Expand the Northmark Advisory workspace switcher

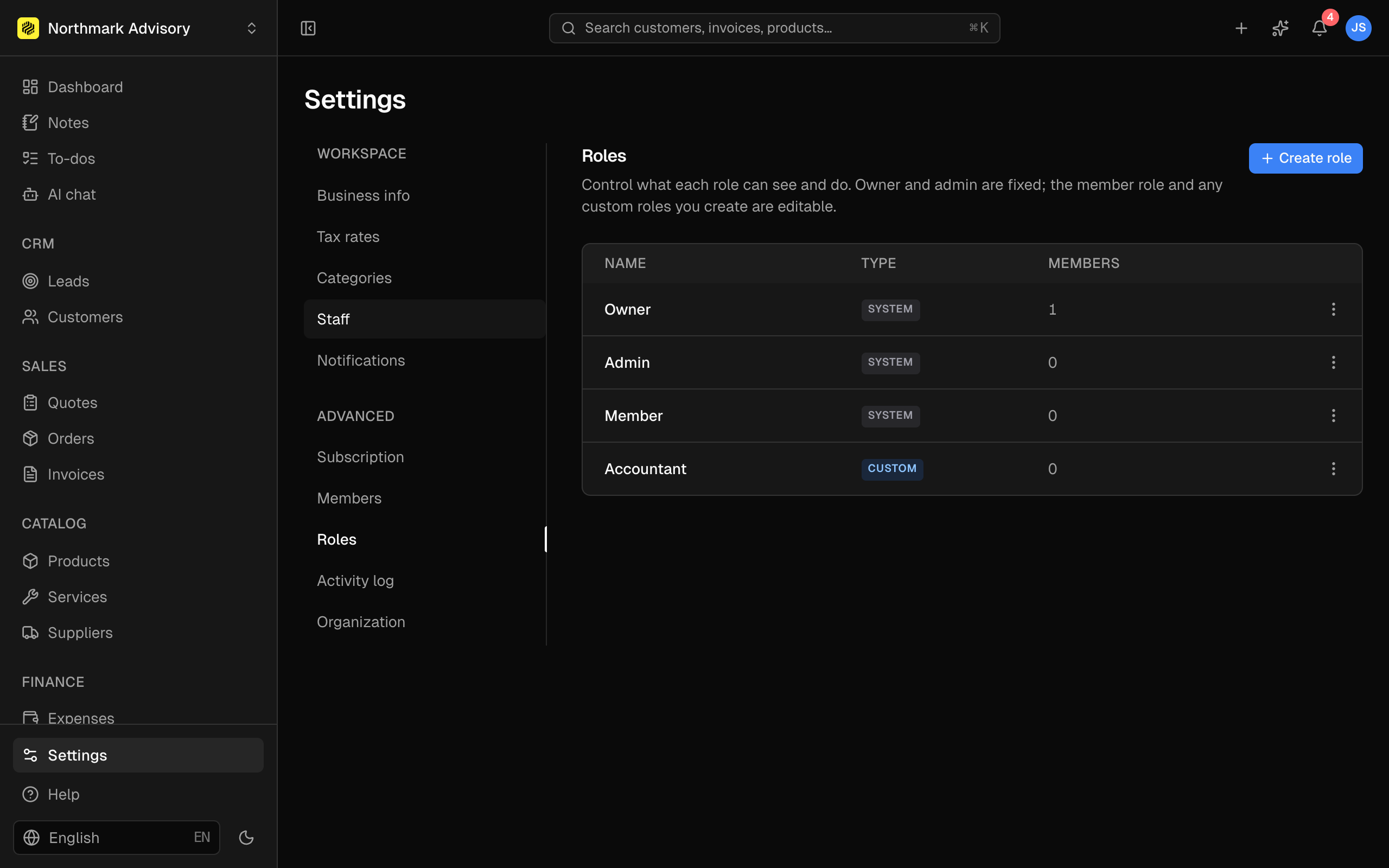coord(138,28)
